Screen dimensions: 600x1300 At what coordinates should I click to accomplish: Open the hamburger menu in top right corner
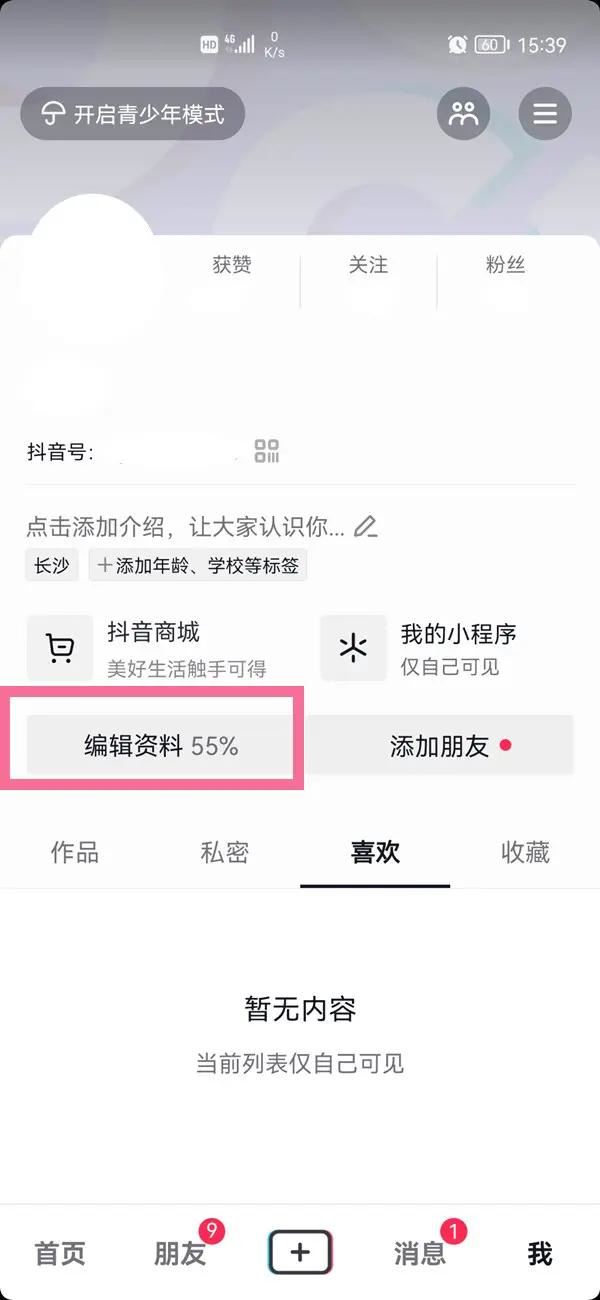click(545, 113)
